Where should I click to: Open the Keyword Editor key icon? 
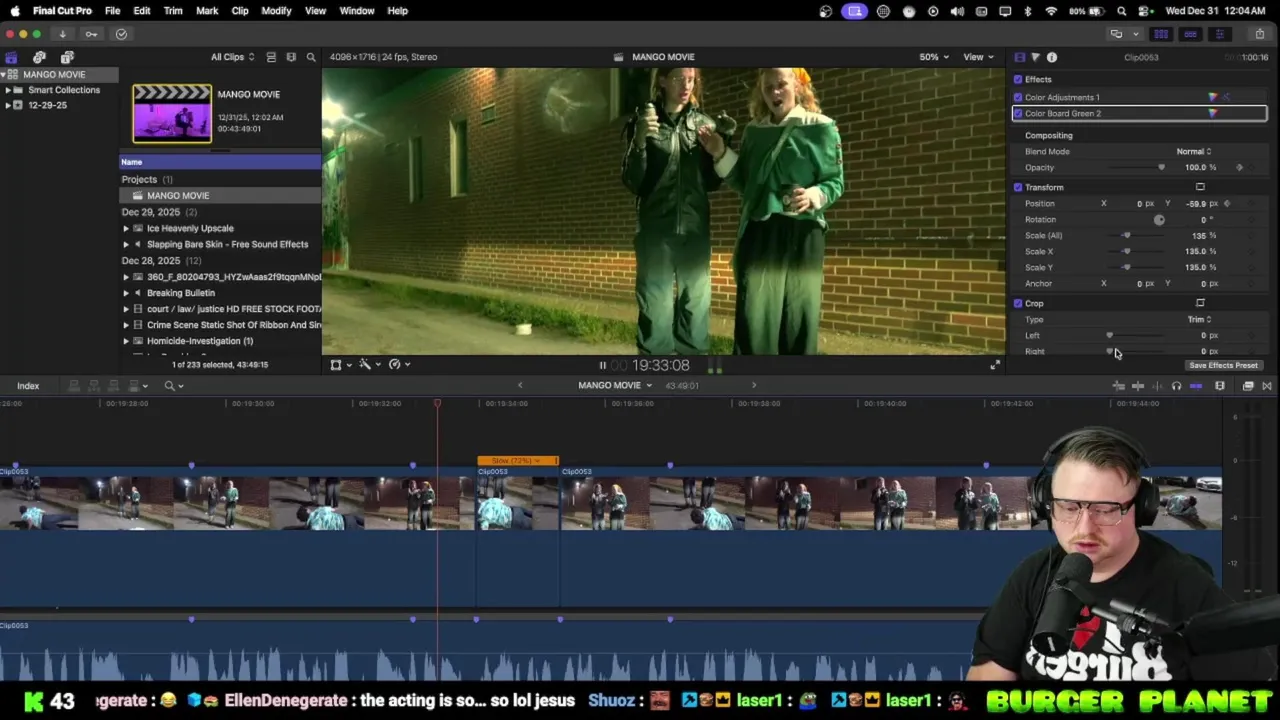click(x=91, y=34)
